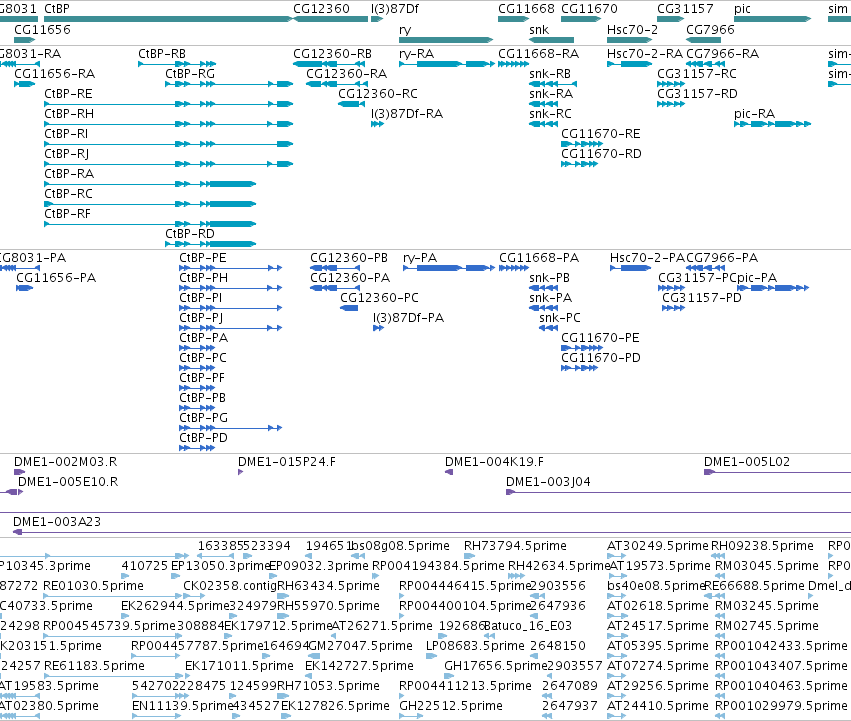
Task: Select transcript CtBP-RG glyph
Action: click(229, 84)
